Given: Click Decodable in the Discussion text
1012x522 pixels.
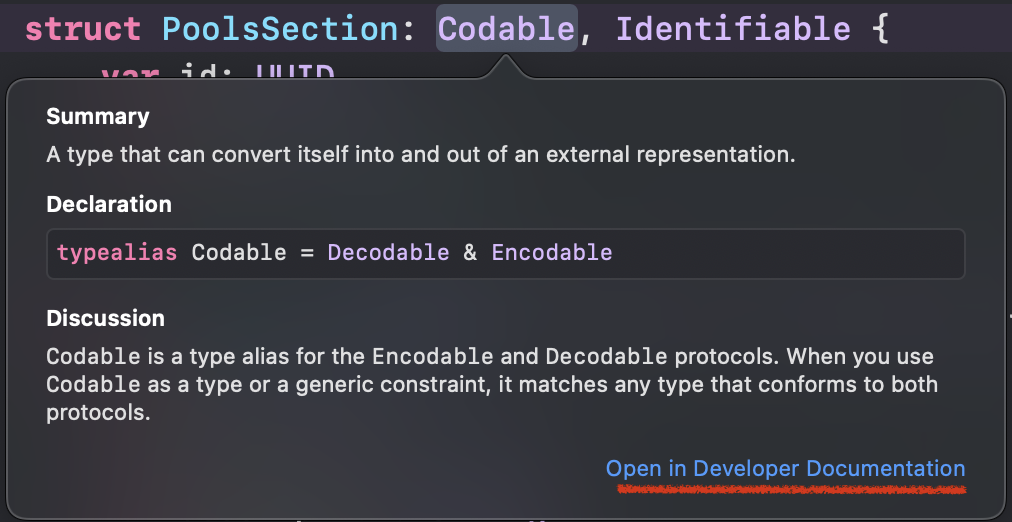Looking at the screenshot, I should 606,357.
